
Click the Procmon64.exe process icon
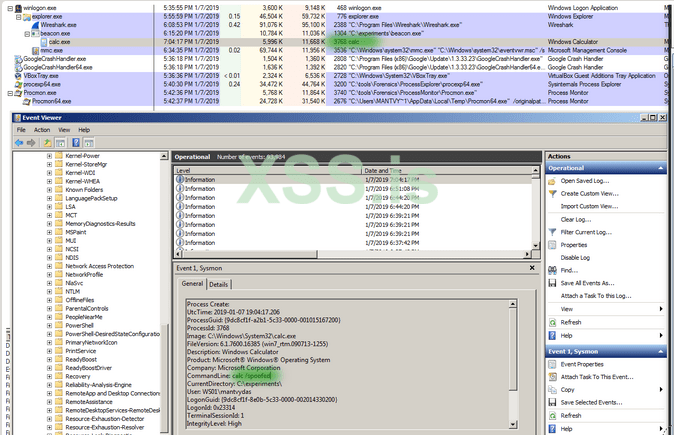click(x=27, y=101)
